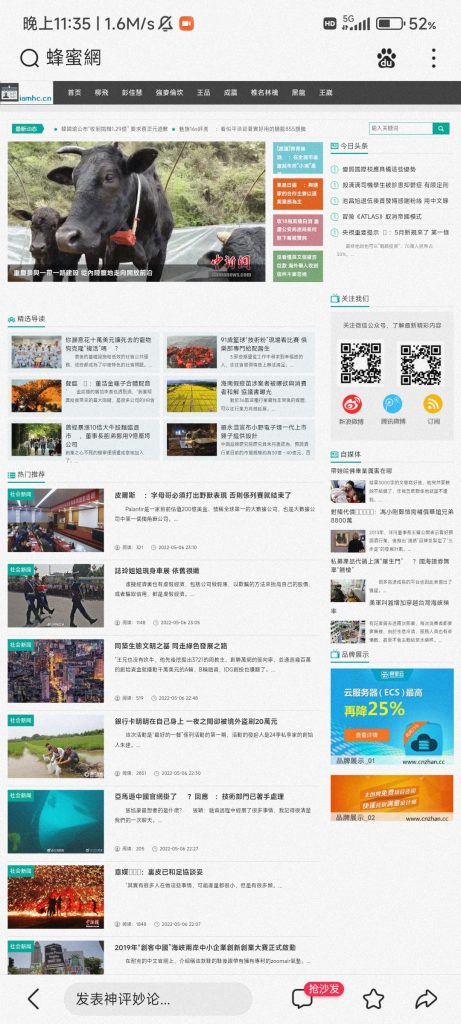Open the 2019年創客中國 article title
Image resolution: width=461 pixels, height=1024 pixels.
click(x=205, y=947)
